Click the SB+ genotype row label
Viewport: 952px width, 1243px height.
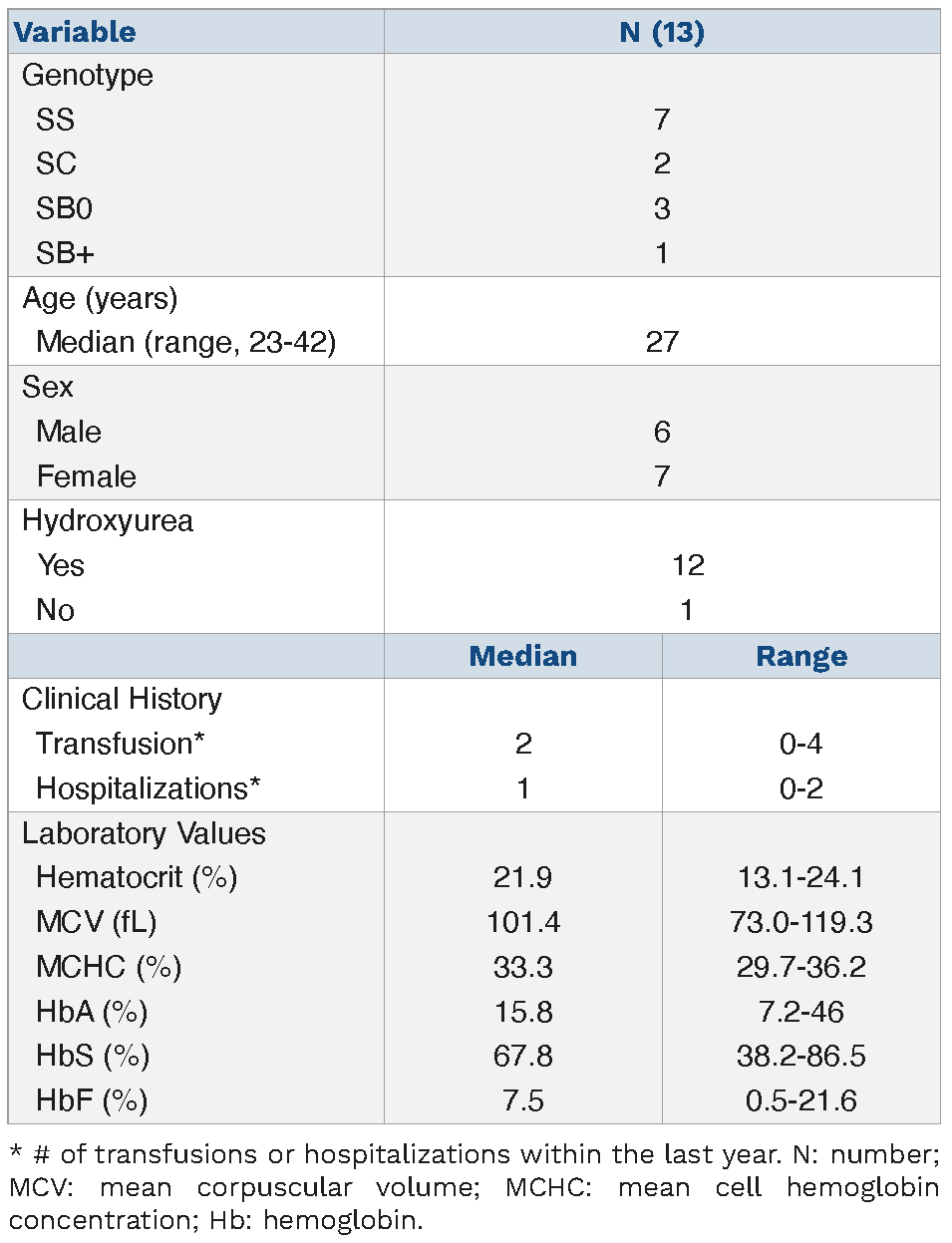pyautogui.click(x=65, y=253)
